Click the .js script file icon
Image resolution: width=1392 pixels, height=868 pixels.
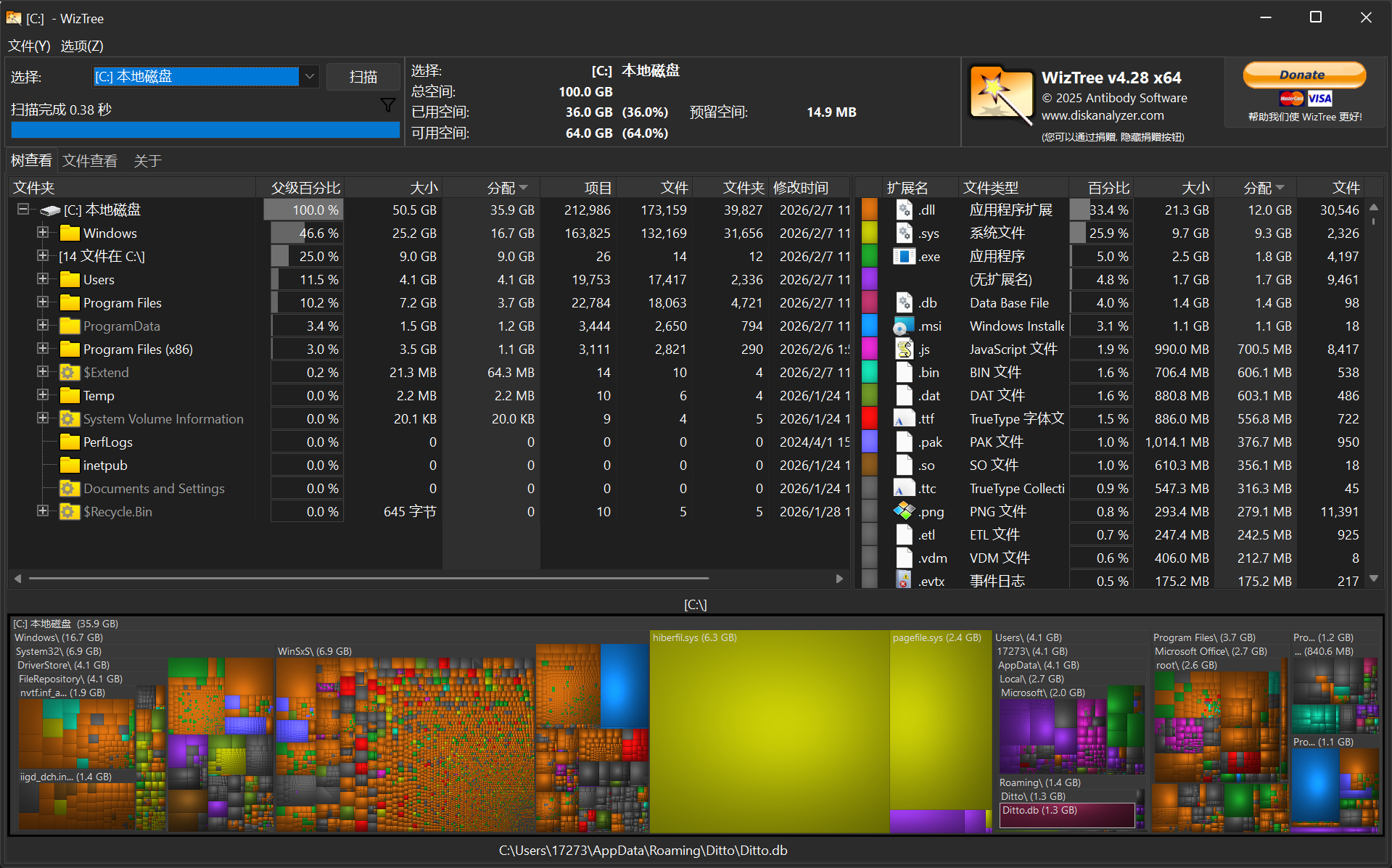pos(904,349)
